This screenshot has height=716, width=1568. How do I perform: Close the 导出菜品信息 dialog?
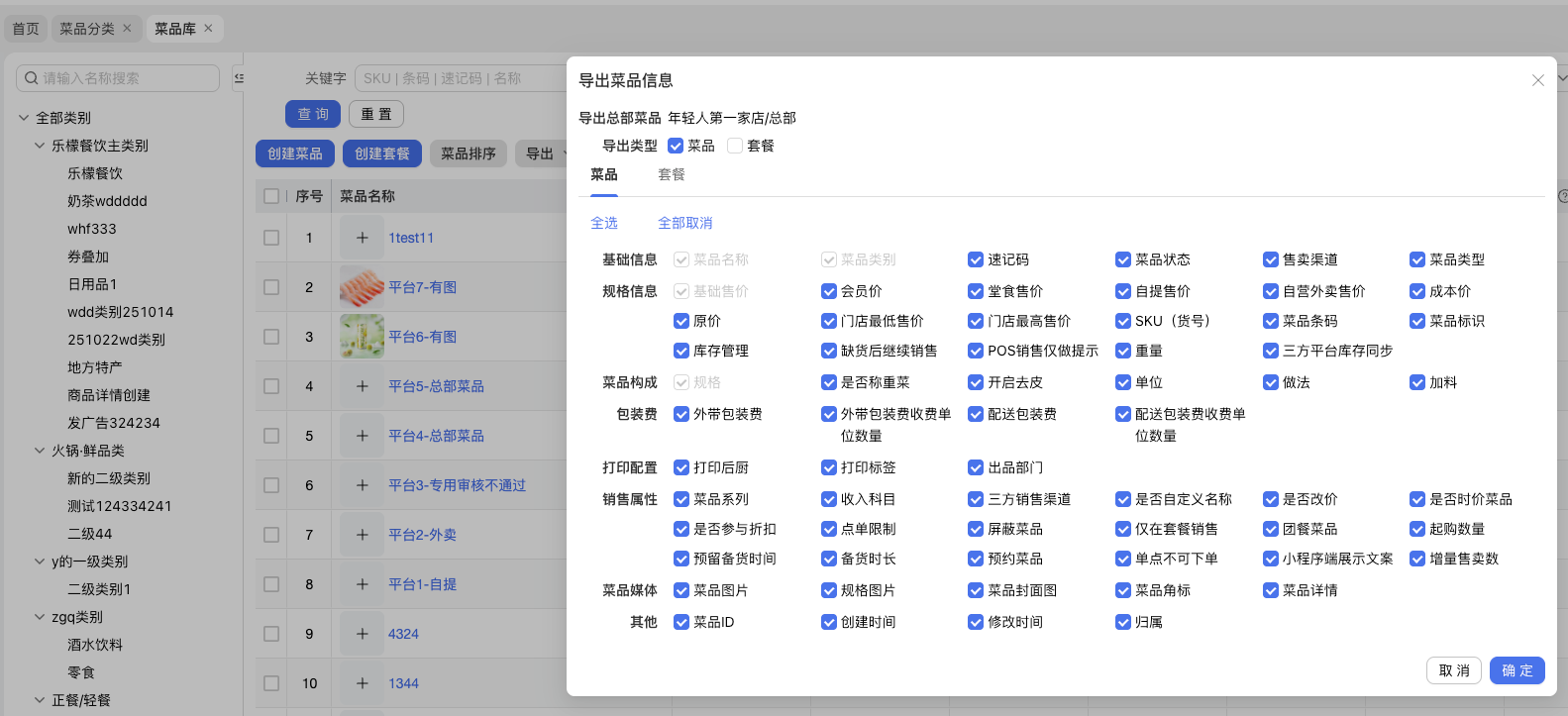click(1537, 80)
